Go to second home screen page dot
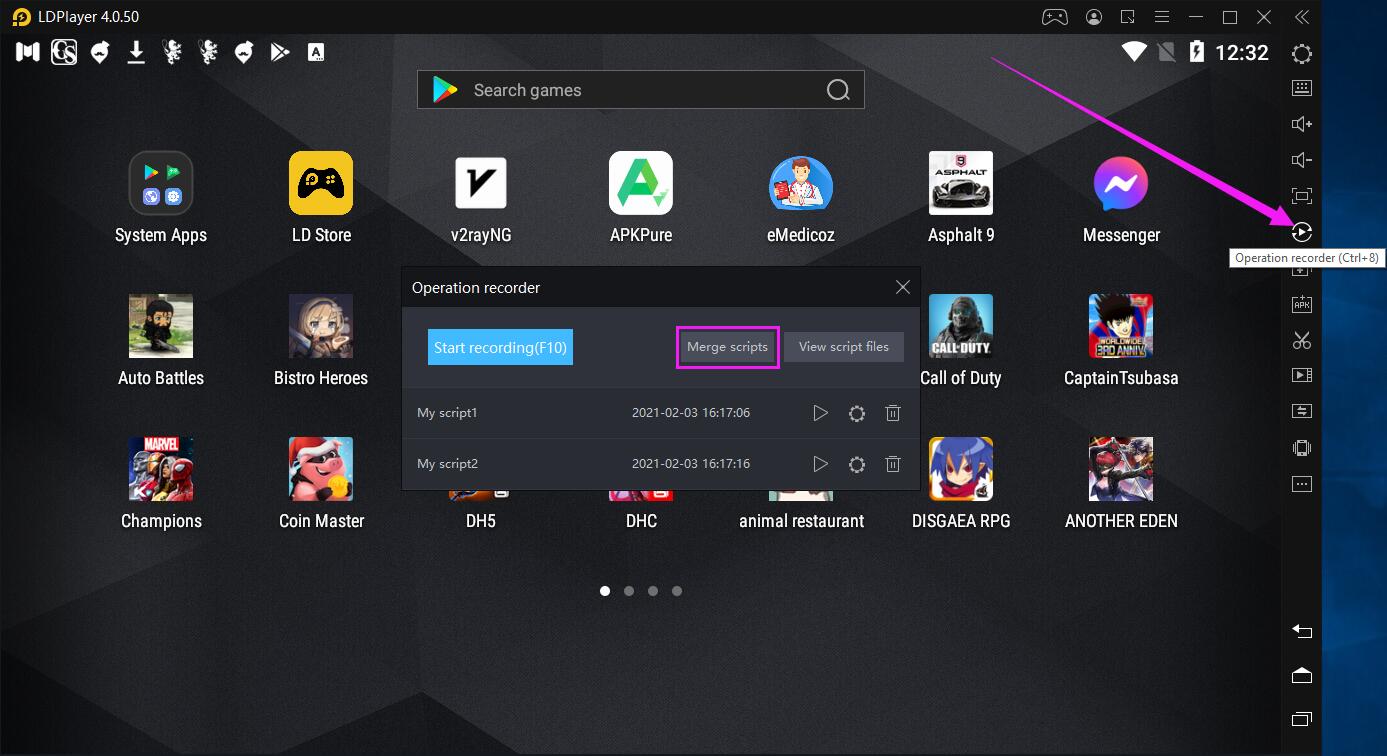Image resolution: width=1387 pixels, height=756 pixels. 629,591
